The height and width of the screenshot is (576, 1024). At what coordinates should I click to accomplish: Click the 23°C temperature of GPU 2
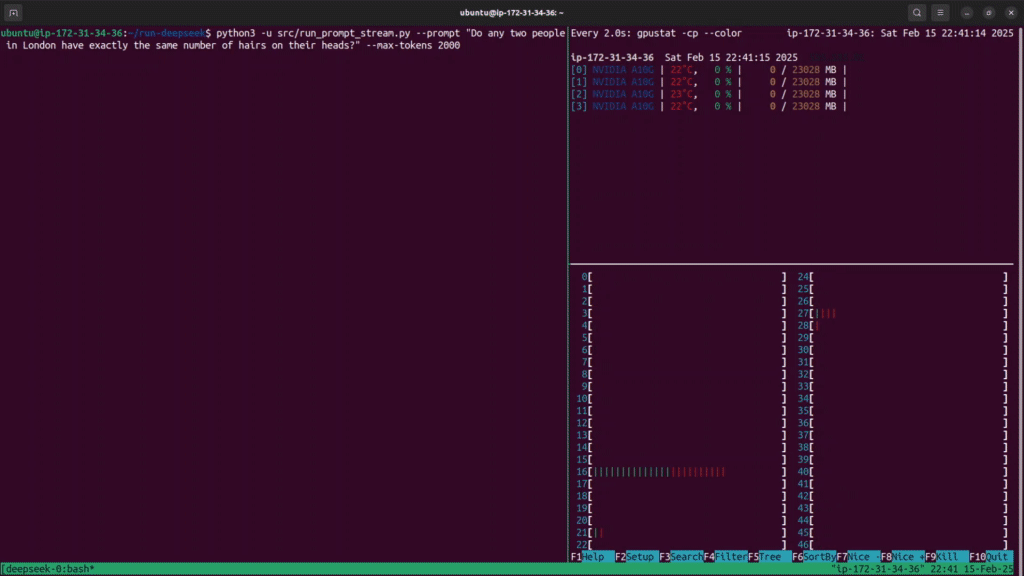pyautogui.click(x=683, y=94)
